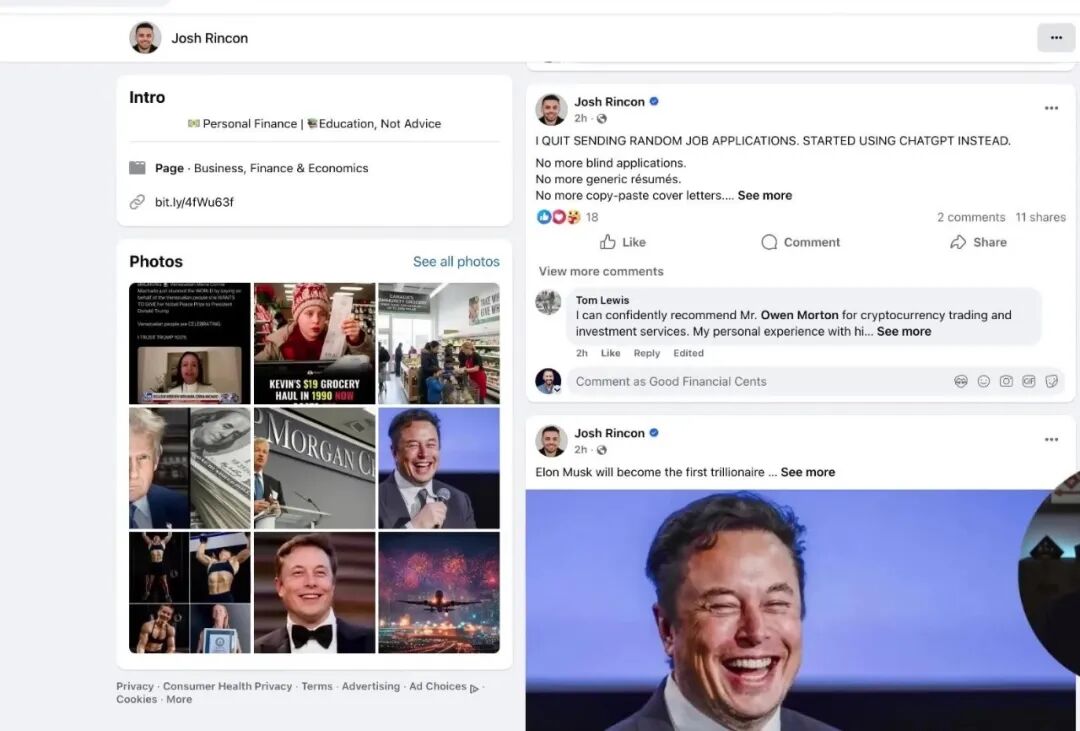Viewport: 1080px width, 731px height.
Task: Open Kevin's $19 grocery haul photo thumbnail
Action: (x=314, y=343)
